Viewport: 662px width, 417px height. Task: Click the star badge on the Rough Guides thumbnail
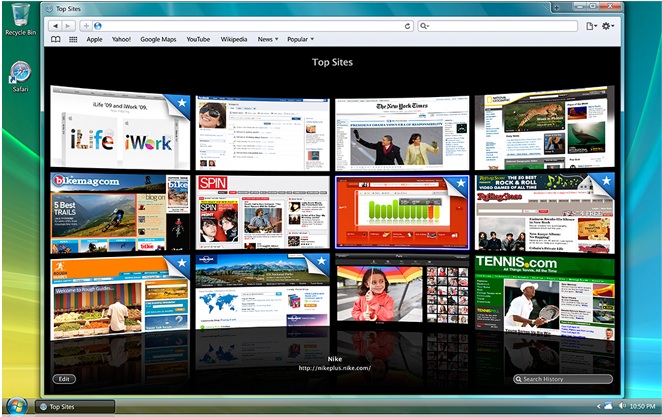[x=182, y=263]
